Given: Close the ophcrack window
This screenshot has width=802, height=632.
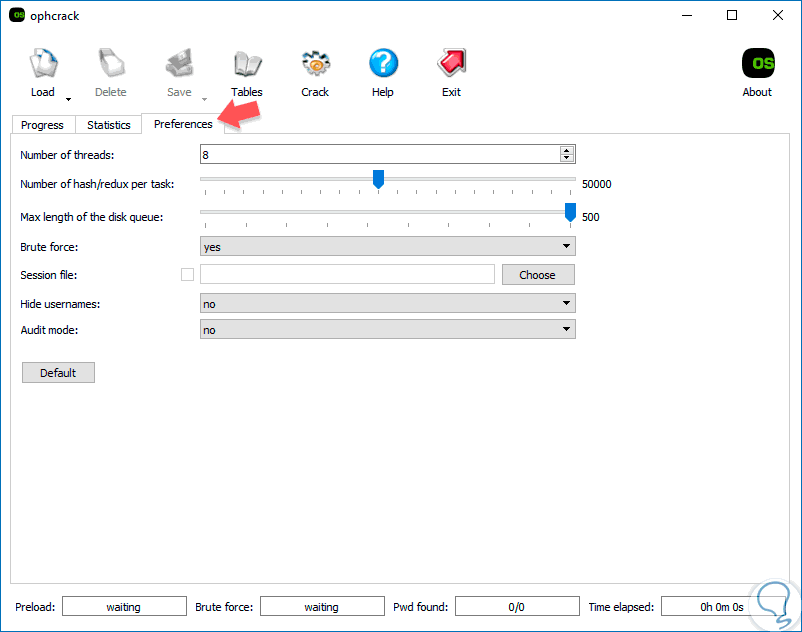Looking at the screenshot, I should (x=777, y=15).
